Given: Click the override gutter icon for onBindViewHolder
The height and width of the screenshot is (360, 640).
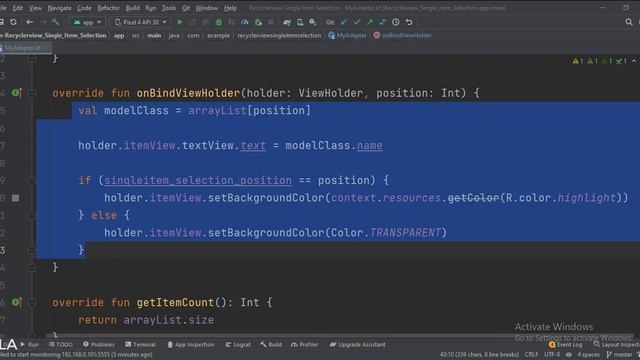Looking at the screenshot, I should coord(16,93).
